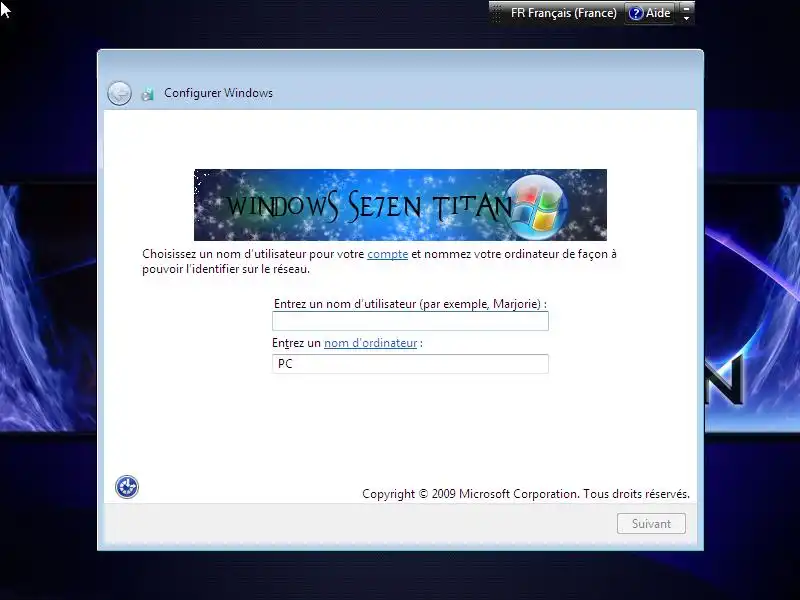The width and height of the screenshot is (800, 600).
Task: Click the 'Configurer Windows' title text
Action: (x=218, y=93)
